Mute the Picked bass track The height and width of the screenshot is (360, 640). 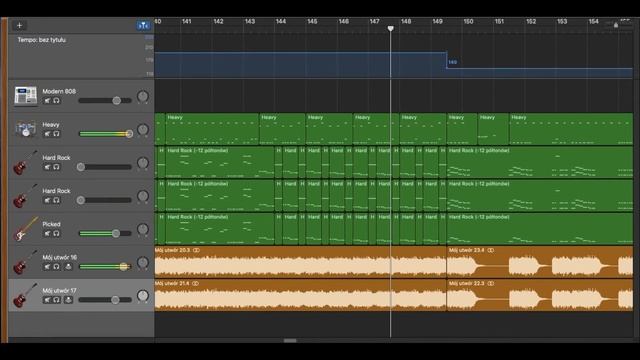(47, 233)
